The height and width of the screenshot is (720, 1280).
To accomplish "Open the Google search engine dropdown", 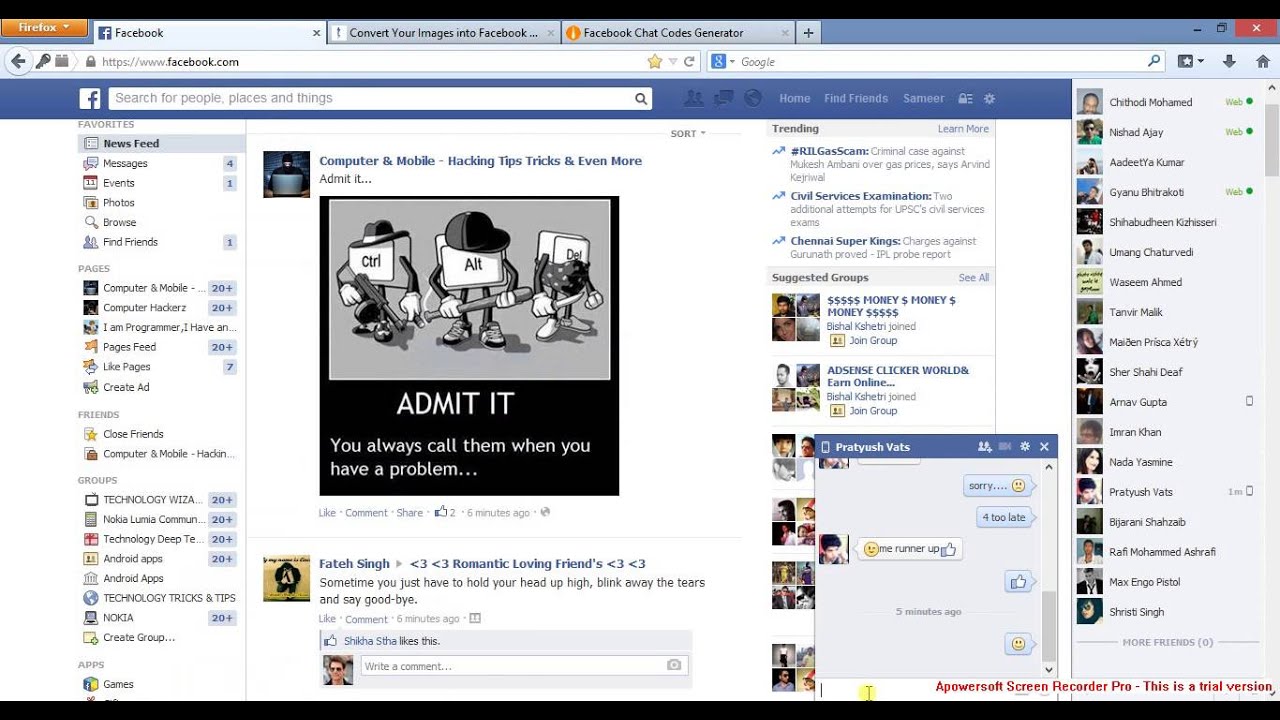I will (x=722, y=61).
